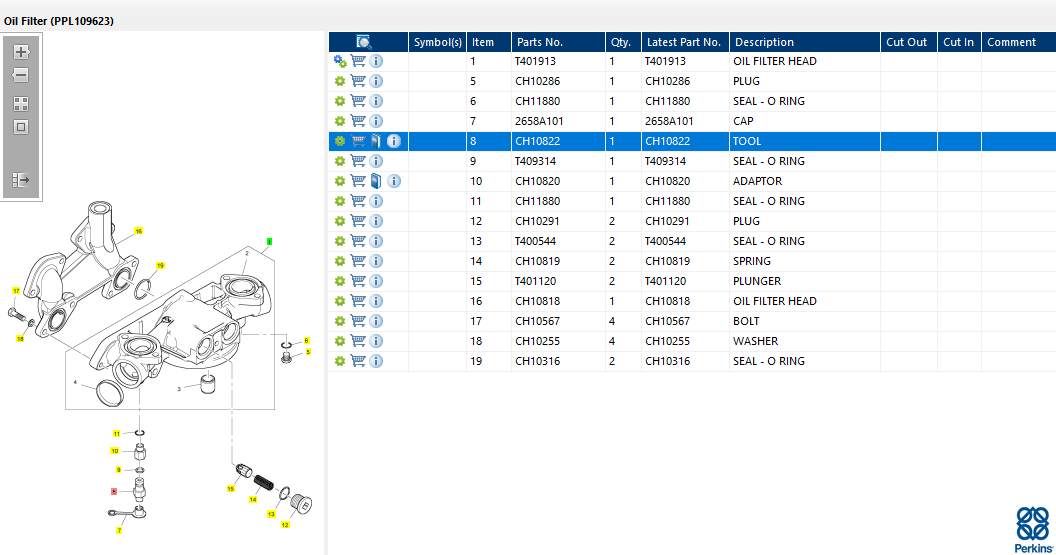Open info for item 13 T400544
Viewport: 1056px width, 555px height.
coord(376,241)
